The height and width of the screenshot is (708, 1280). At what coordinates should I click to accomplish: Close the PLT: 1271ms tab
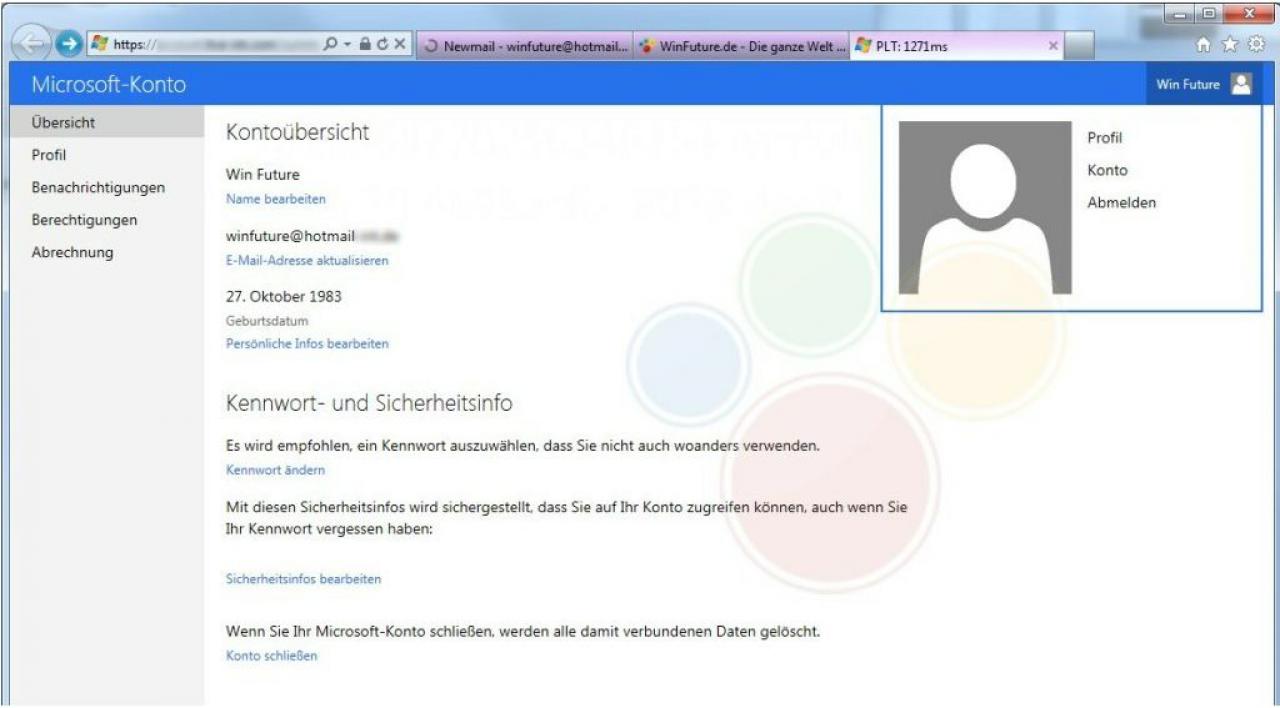tap(1053, 46)
